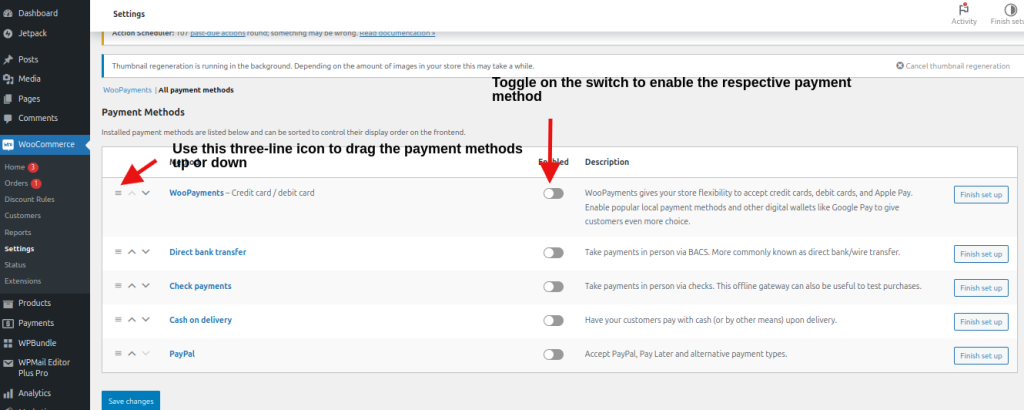Viewport: 1024px width, 410px height.
Task: Click the Posts pushpin icon
Action: point(8,59)
